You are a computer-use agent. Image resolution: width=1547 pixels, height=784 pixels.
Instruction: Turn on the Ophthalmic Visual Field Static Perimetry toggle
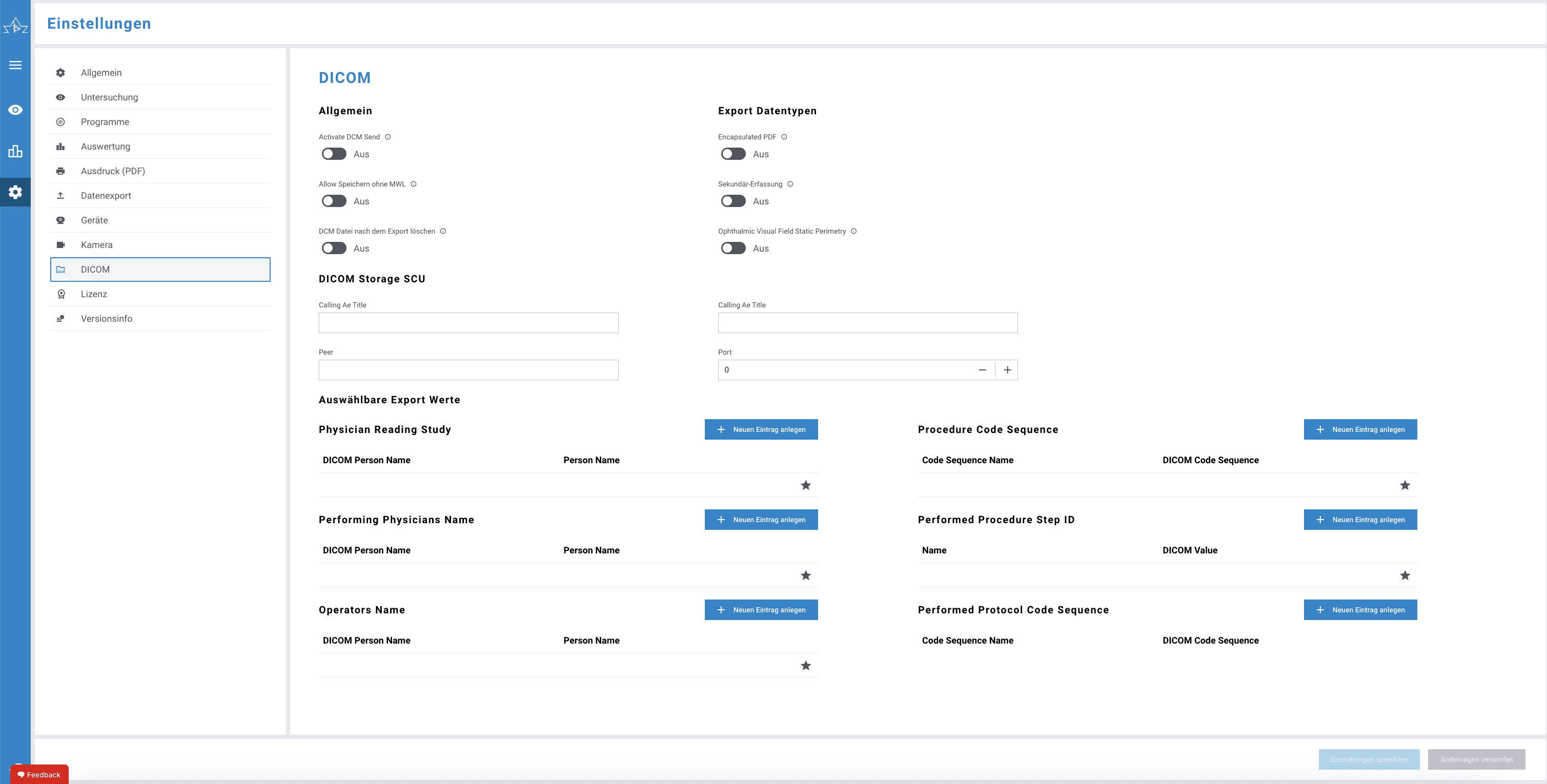(x=734, y=249)
